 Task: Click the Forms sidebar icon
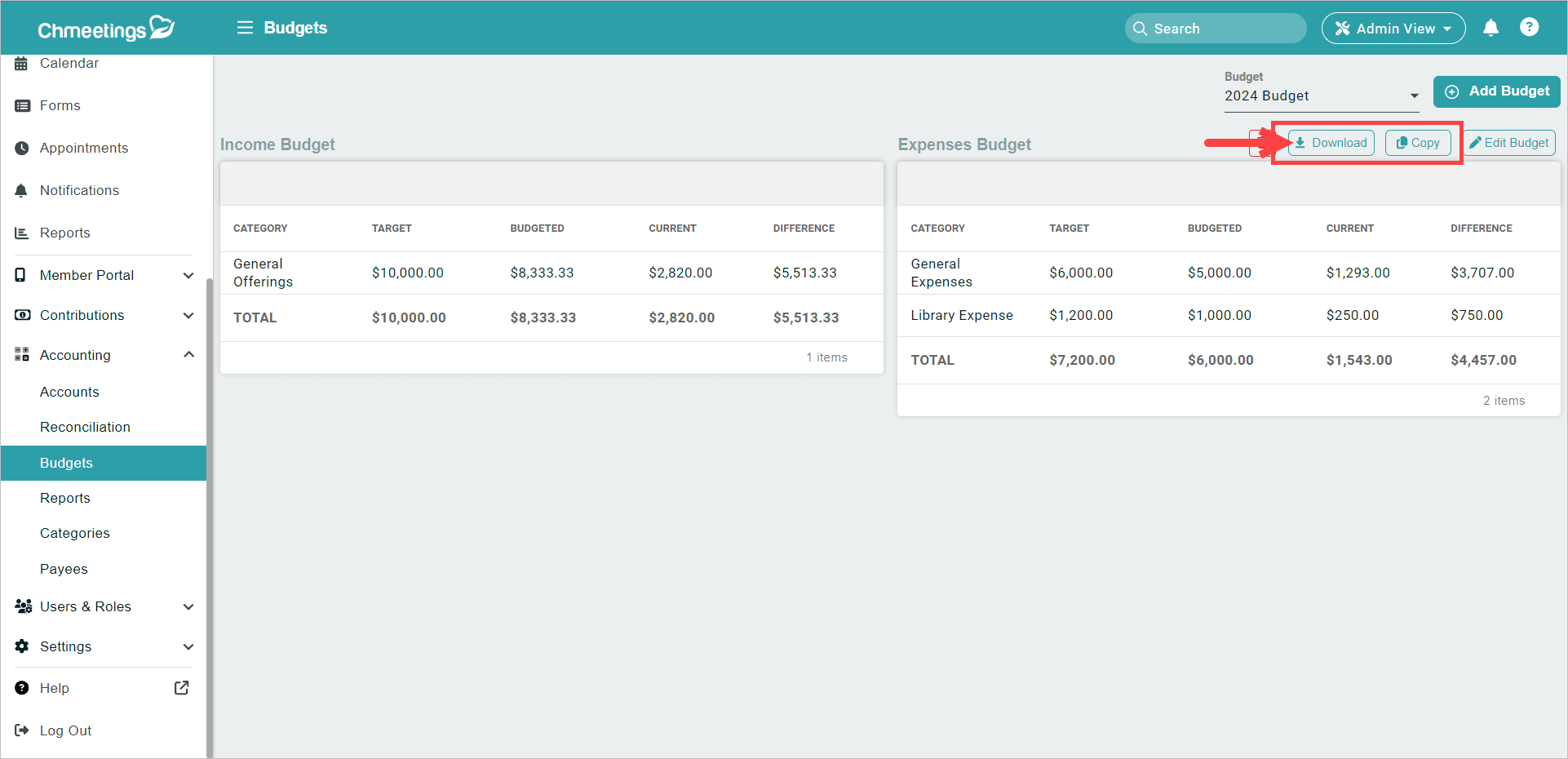click(22, 105)
